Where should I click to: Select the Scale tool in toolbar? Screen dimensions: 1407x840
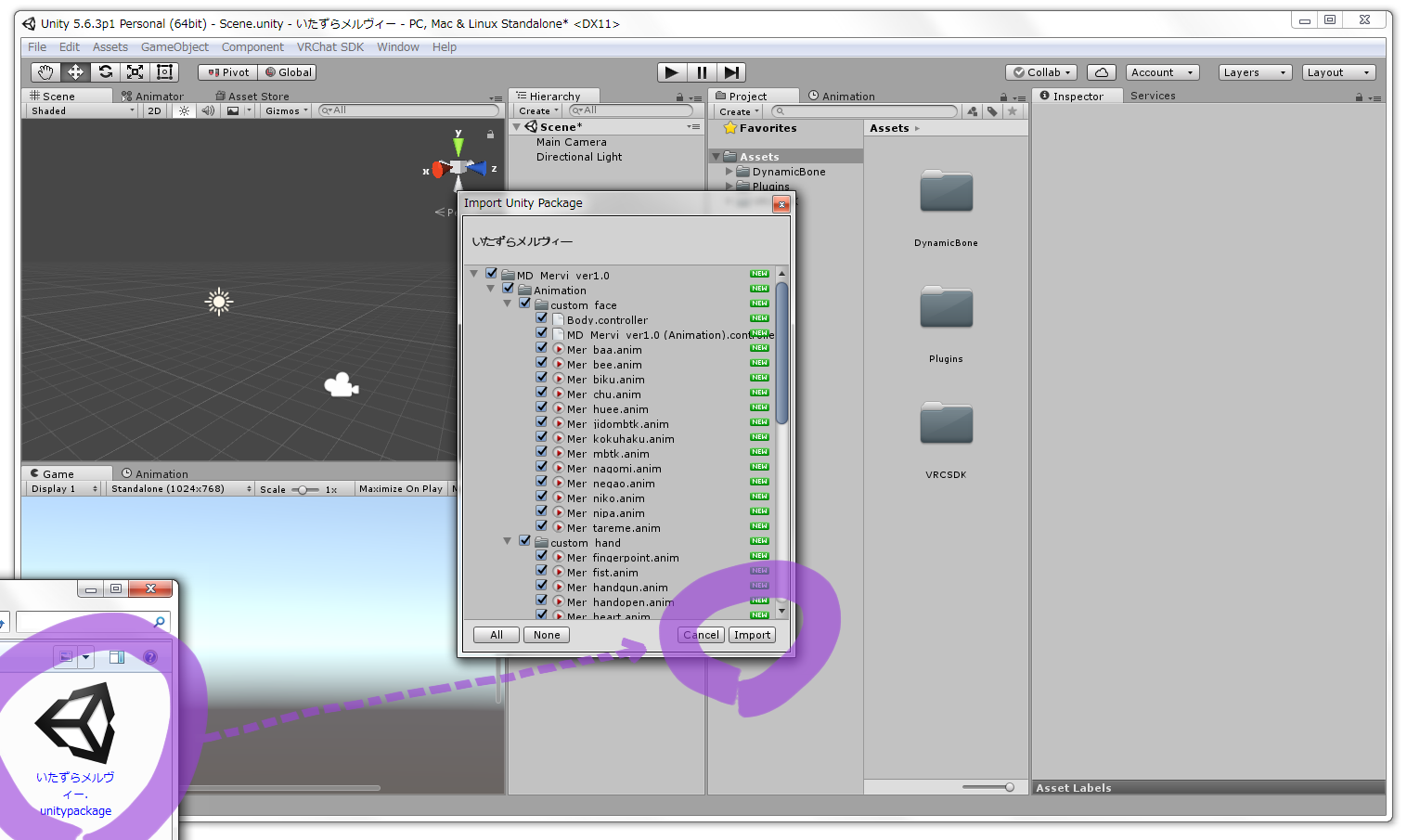coord(136,72)
